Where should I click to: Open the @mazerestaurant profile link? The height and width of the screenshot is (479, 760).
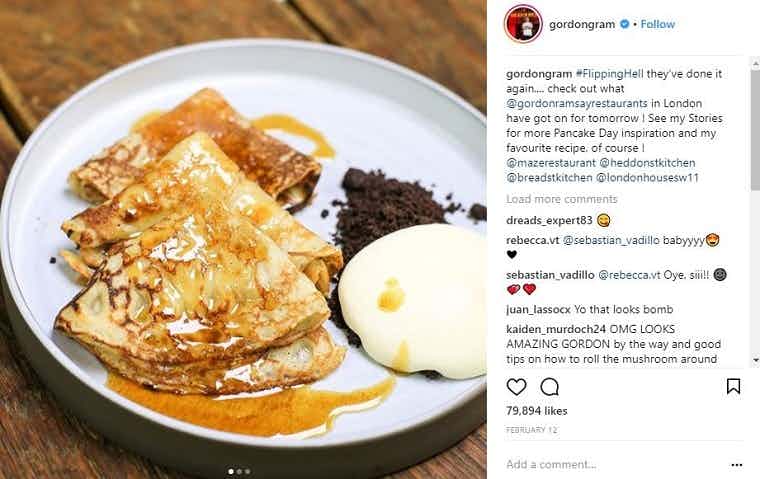point(551,163)
